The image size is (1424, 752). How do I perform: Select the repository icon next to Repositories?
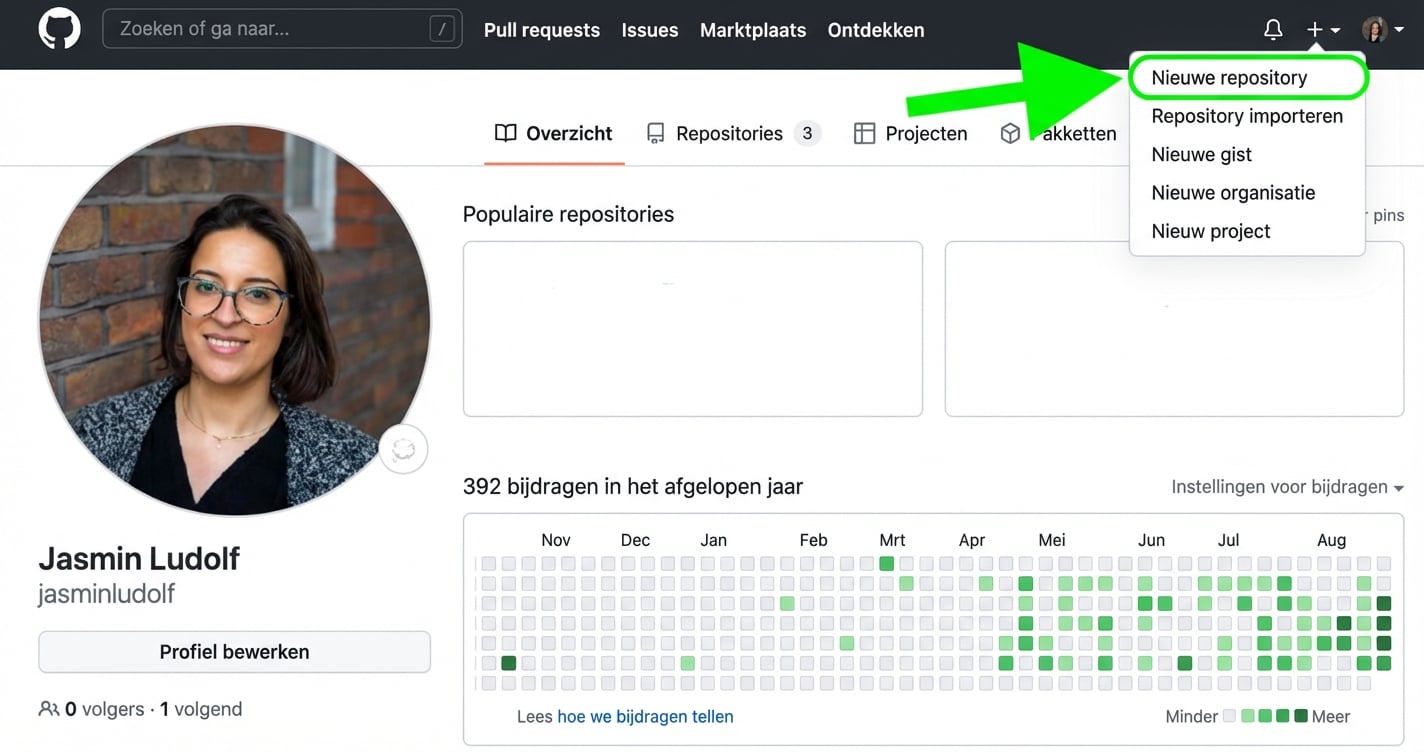[x=655, y=132]
